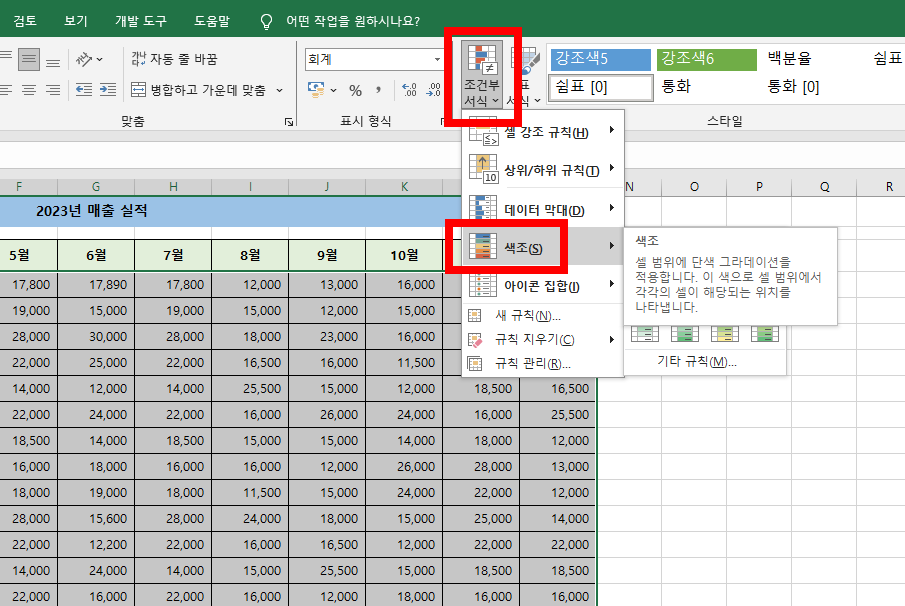Switch to the 검토 ribbon tab
Viewport: 905px width, 606px height.
pyautogui.click(x=25, y=21)
